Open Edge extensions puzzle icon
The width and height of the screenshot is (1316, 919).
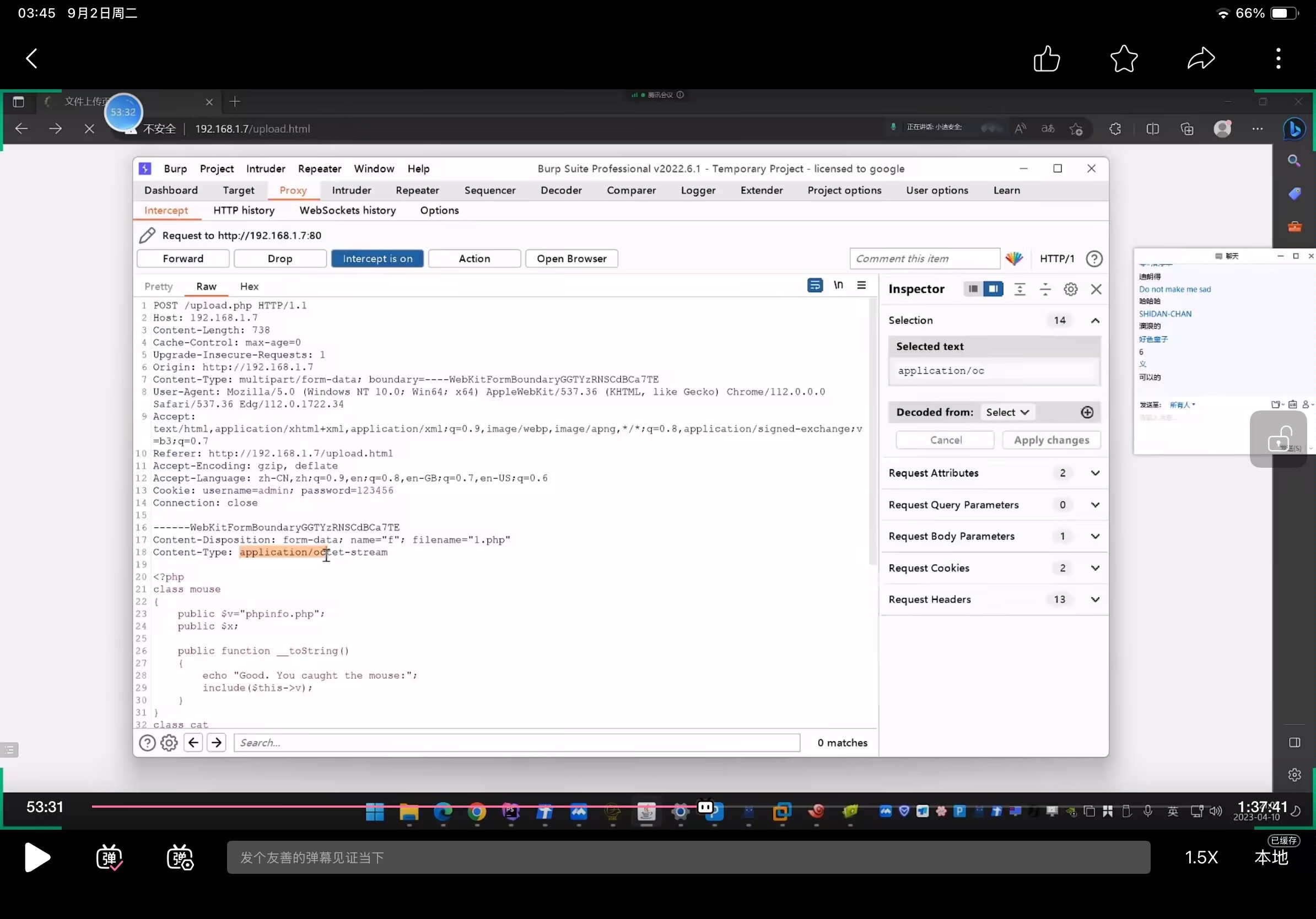click(x=1115, y=129)
